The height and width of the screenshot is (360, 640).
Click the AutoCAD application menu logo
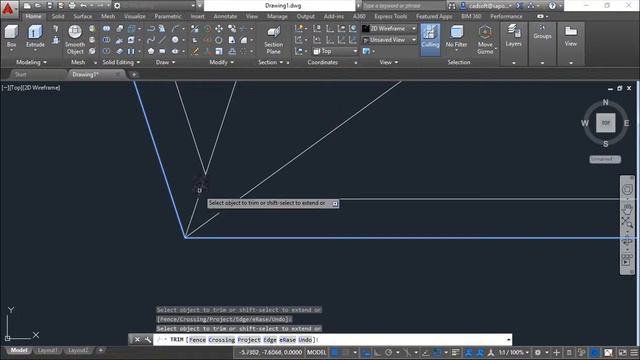[8, 9]
